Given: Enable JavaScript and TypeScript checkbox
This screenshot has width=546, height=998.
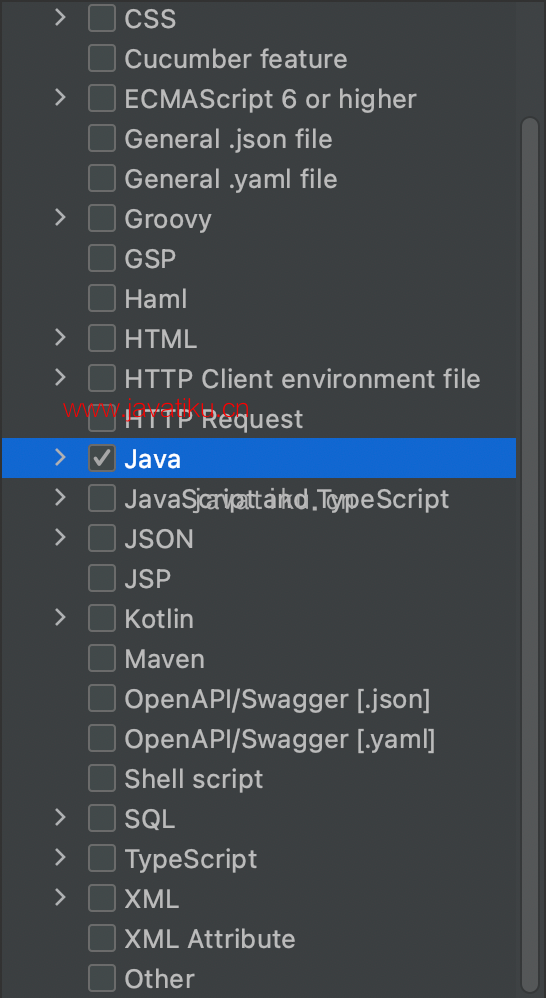Looking at the screenshot, I should (102, 498).
